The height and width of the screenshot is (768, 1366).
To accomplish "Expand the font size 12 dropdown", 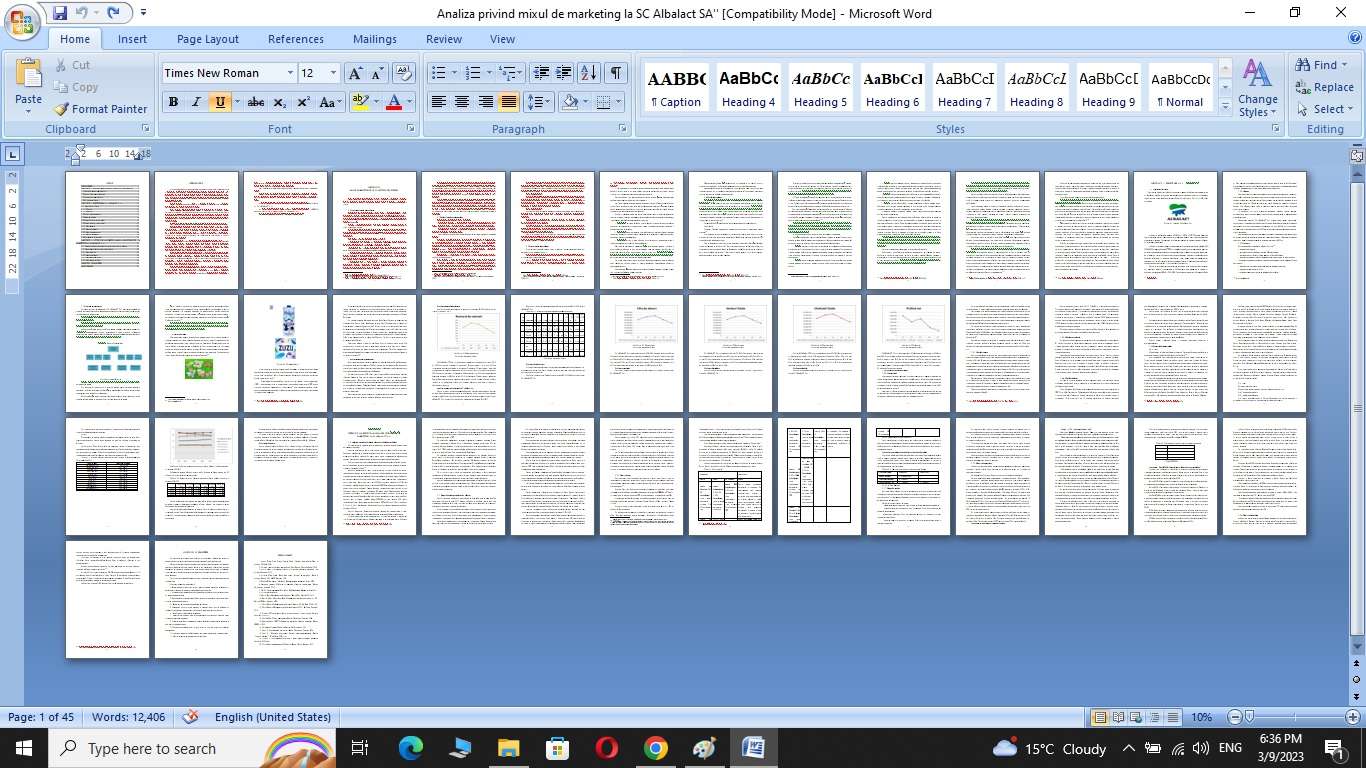I will [333, 73].
